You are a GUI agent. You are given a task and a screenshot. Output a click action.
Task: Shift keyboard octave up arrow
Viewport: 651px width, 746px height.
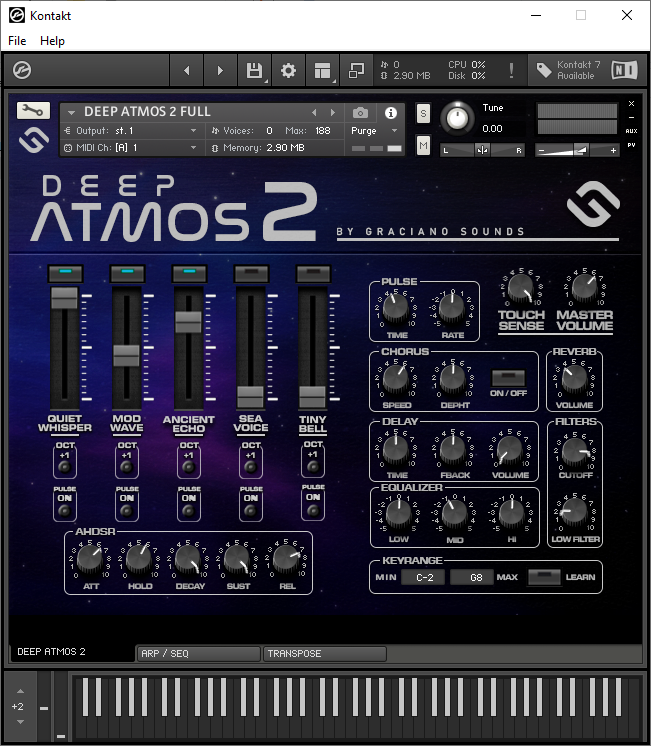(20, 691)
